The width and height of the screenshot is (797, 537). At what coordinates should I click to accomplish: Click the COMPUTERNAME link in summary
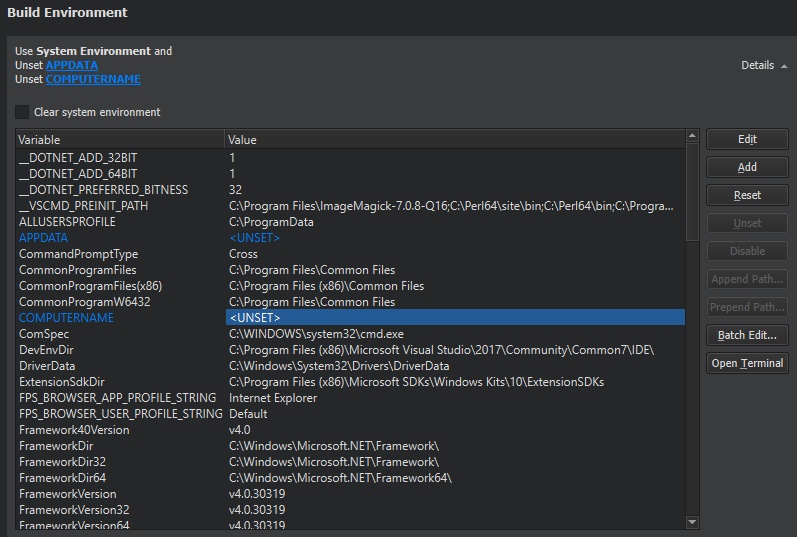pyautogui.click(x=93, y=79)
